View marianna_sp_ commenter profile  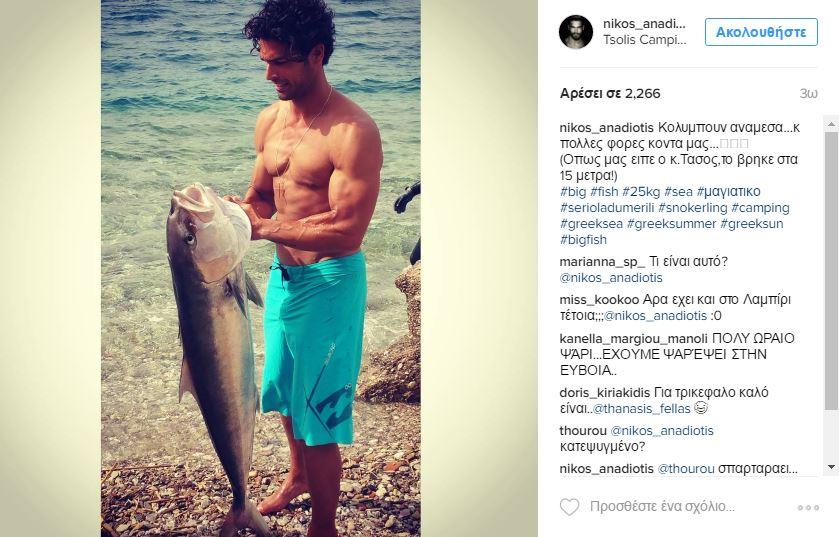pos(602,262)
